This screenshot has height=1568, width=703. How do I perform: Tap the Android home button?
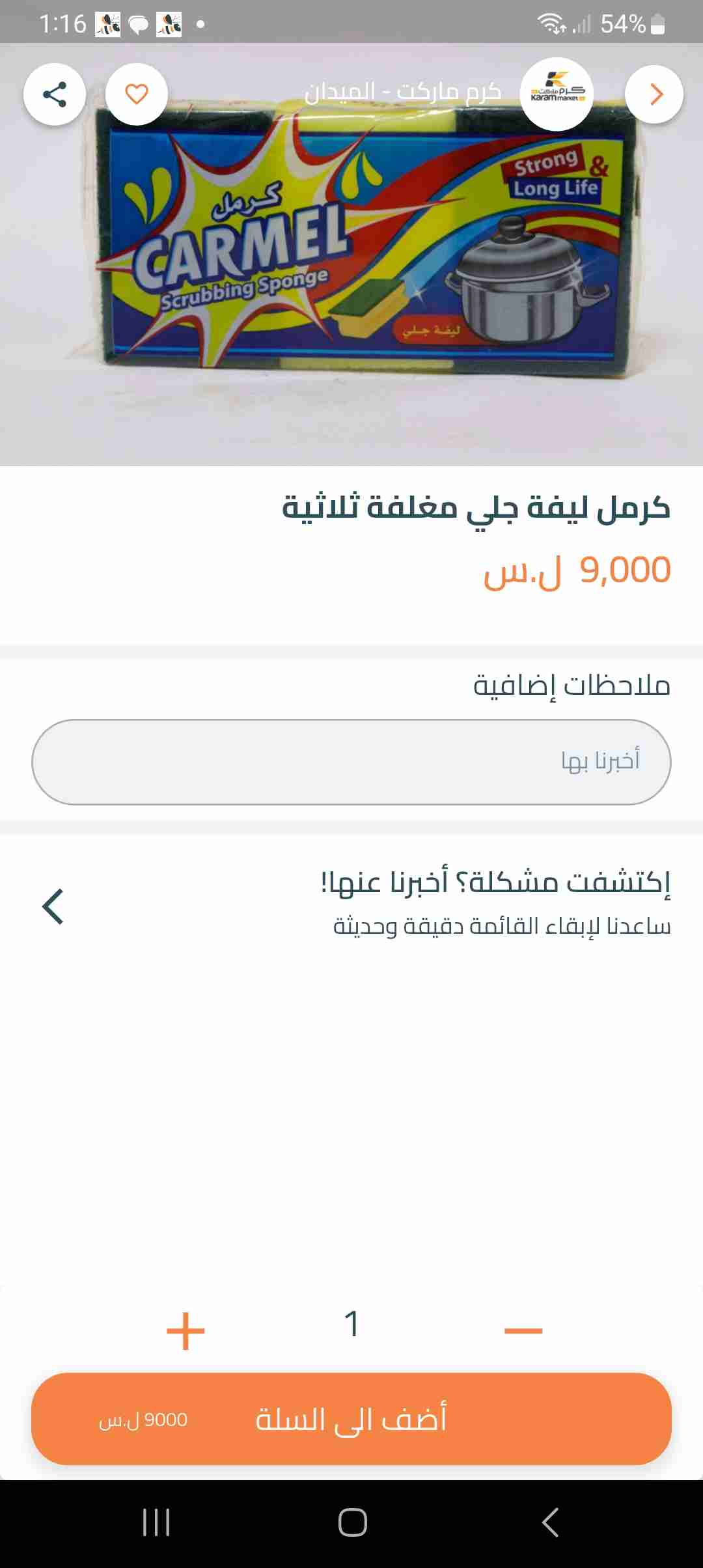352,1522
